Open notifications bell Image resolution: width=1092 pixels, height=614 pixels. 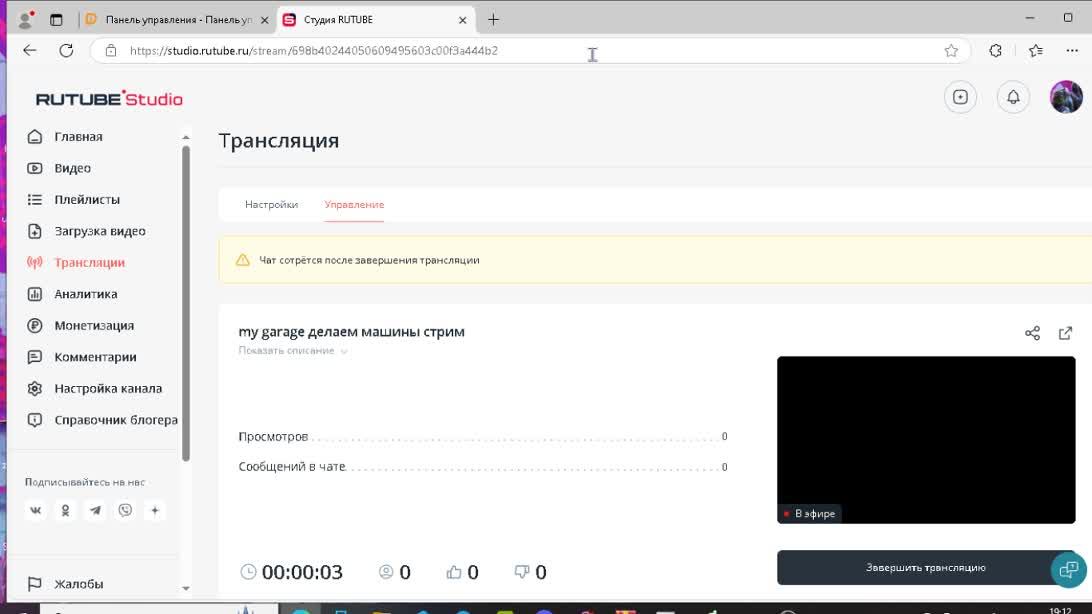pos(1013,97)
